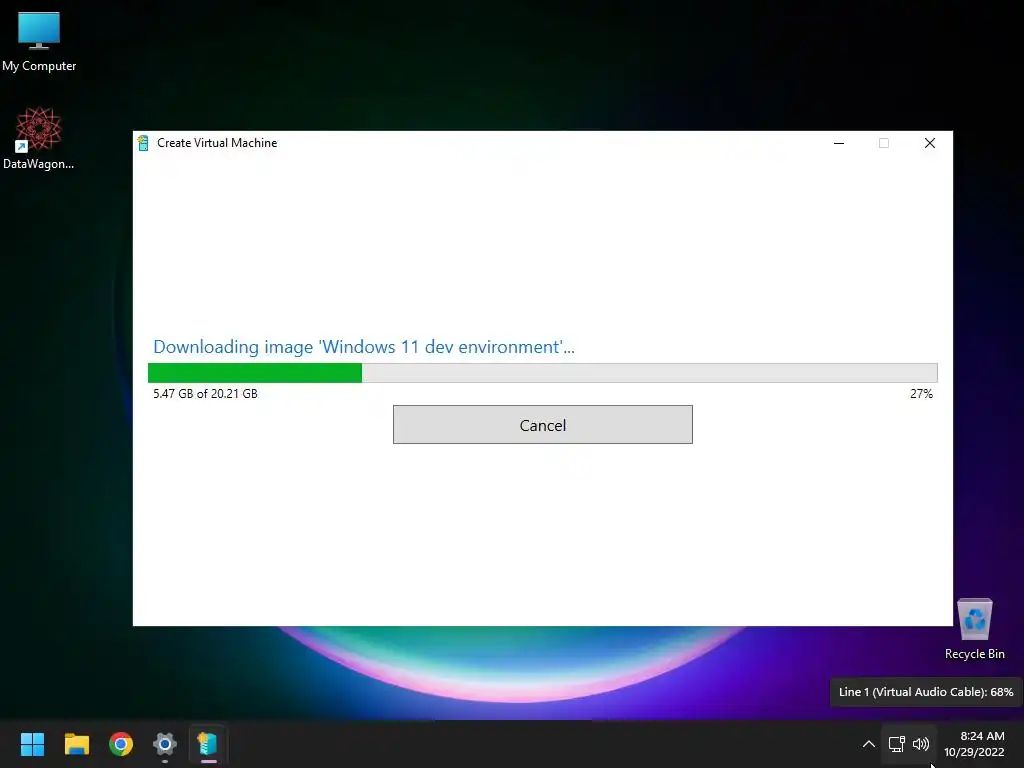
Task: Open Google Chrome from the taskbar
Action: tap(121, 744)
